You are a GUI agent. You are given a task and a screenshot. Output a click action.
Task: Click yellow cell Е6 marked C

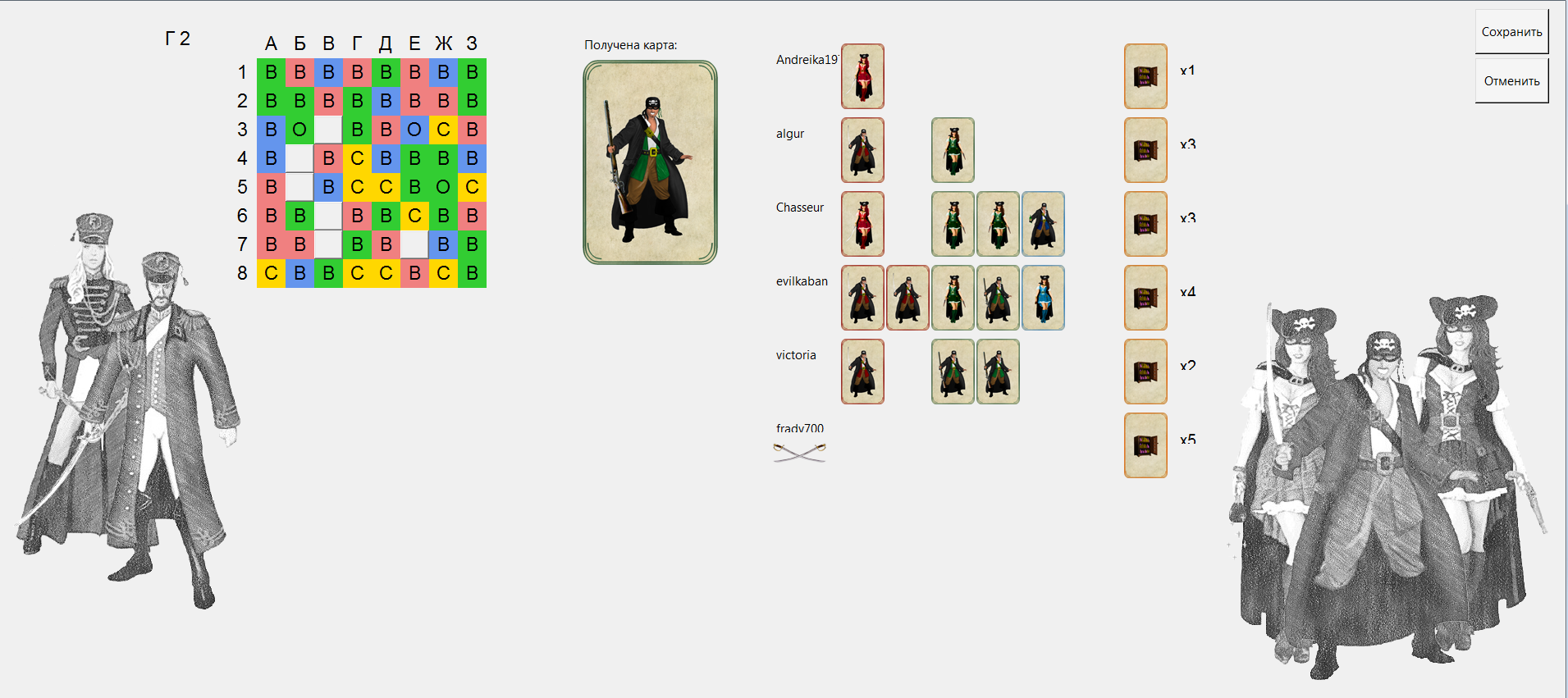click(x=414, y=216)
